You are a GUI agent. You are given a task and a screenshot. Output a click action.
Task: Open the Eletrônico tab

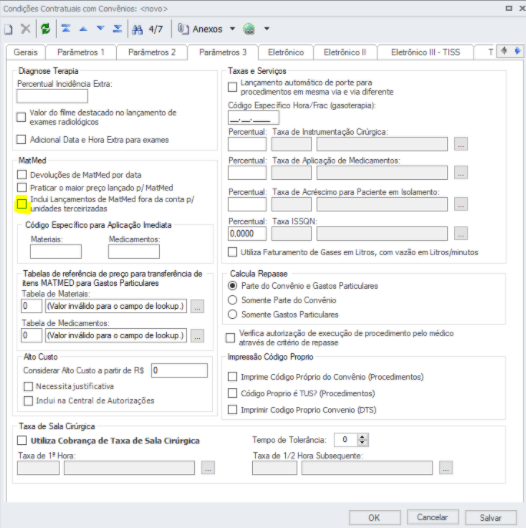click(x=286, y=53)
